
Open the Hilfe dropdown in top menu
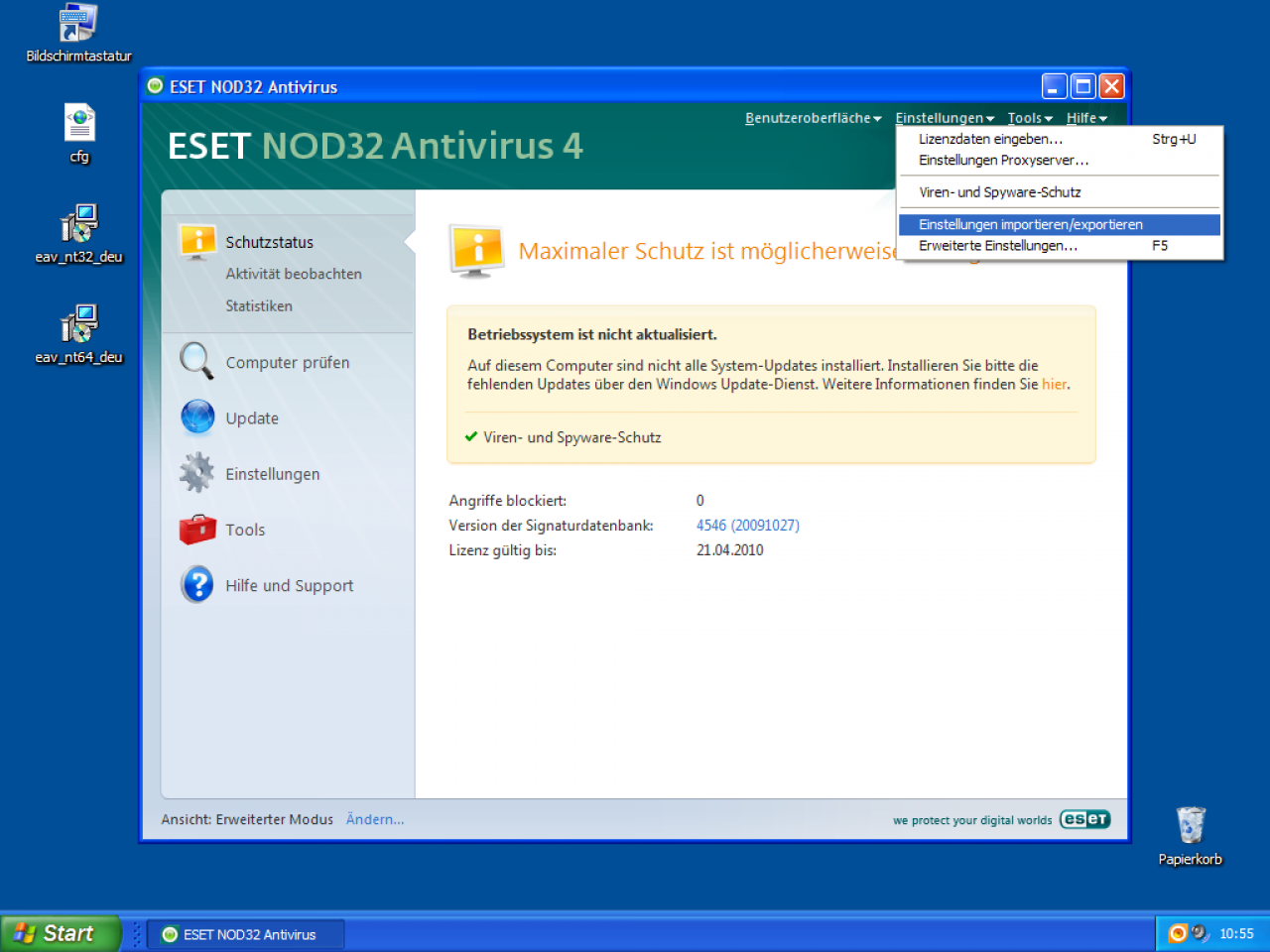(1086, 118)
